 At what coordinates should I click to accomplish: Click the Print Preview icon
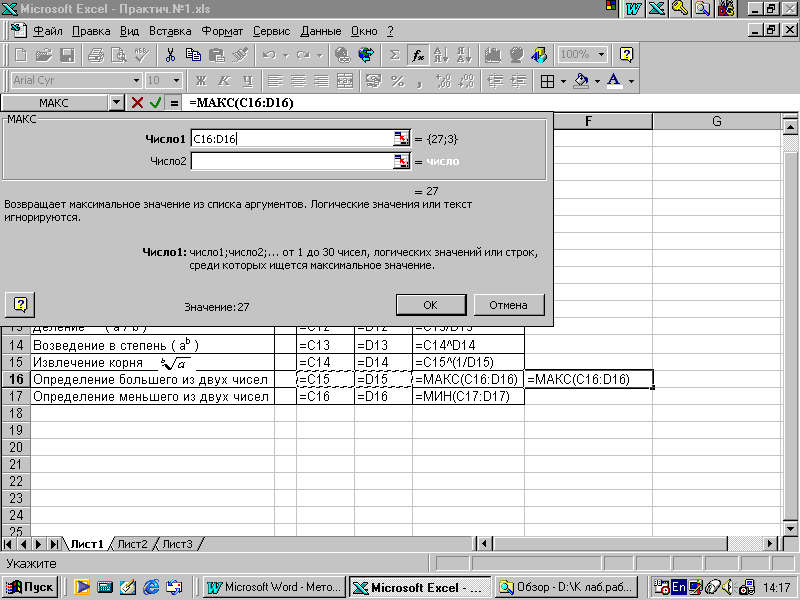[118, 55]
